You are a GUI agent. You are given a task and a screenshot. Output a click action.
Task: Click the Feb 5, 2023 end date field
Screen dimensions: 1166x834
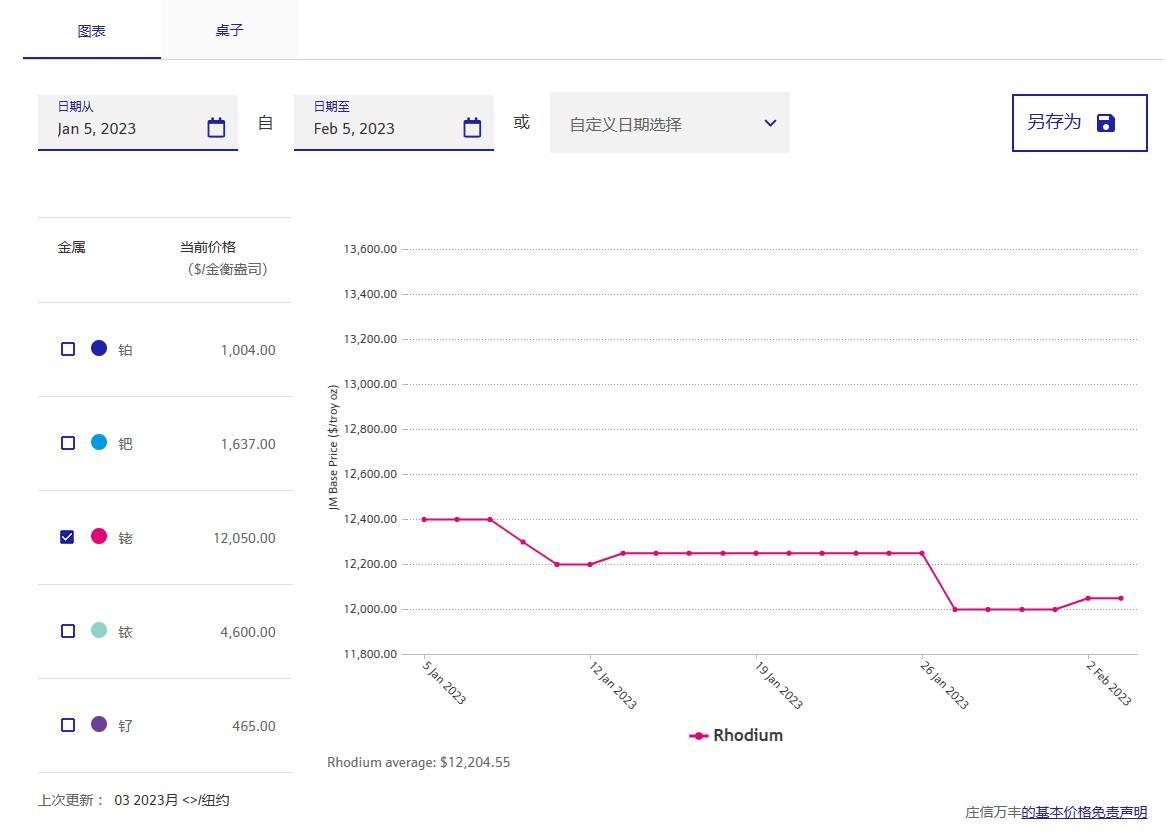point(376,128)
